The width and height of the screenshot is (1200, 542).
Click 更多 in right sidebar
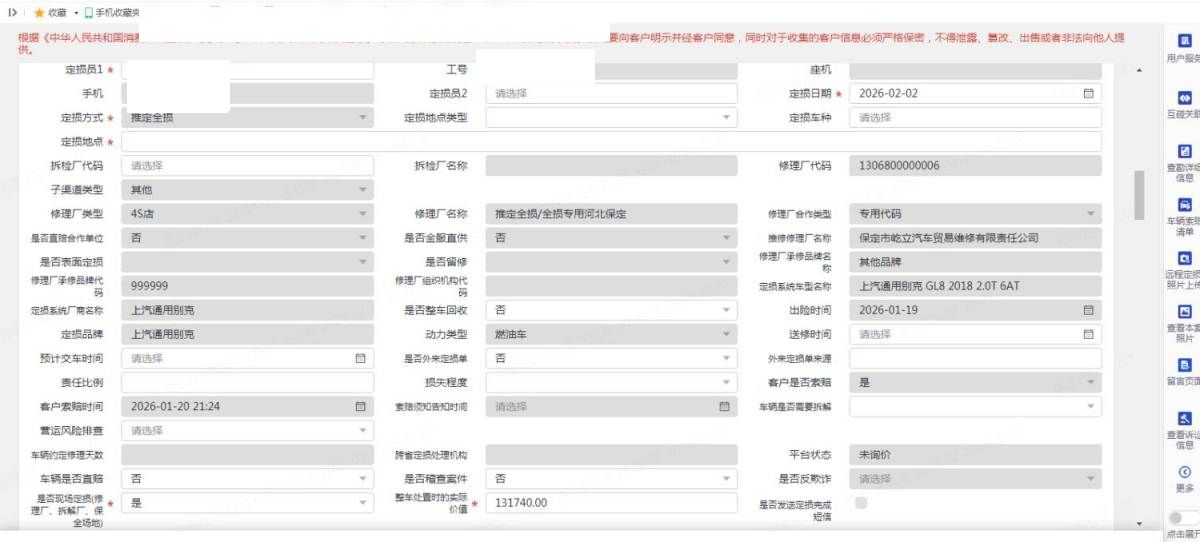coord(1185,478)
